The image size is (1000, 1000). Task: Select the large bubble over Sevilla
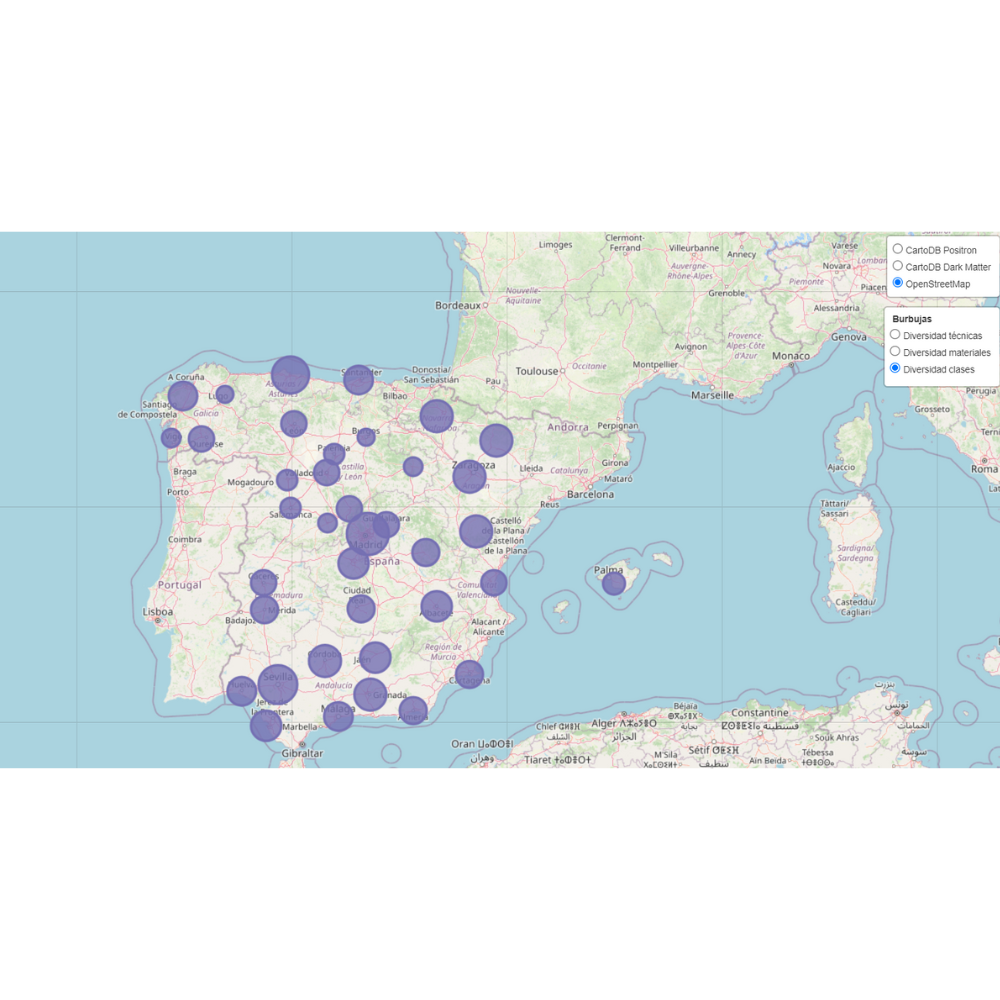point(278,684)
